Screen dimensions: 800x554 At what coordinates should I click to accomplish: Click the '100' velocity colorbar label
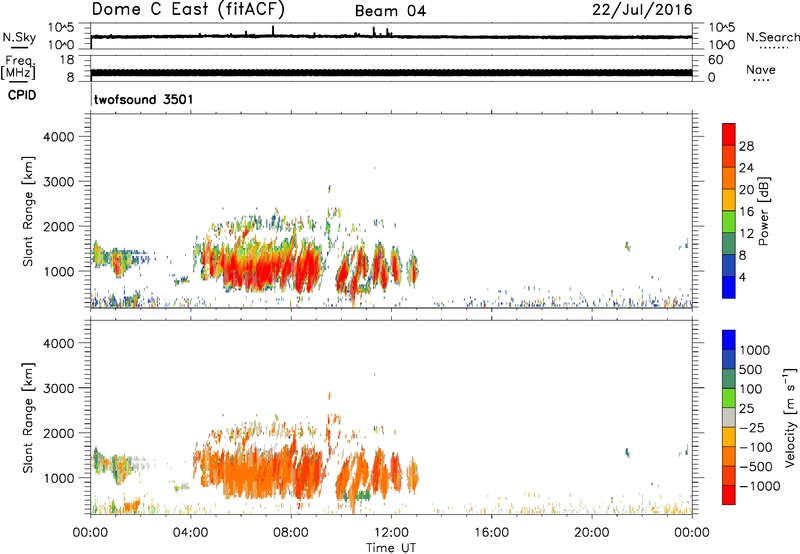point(751,389)
